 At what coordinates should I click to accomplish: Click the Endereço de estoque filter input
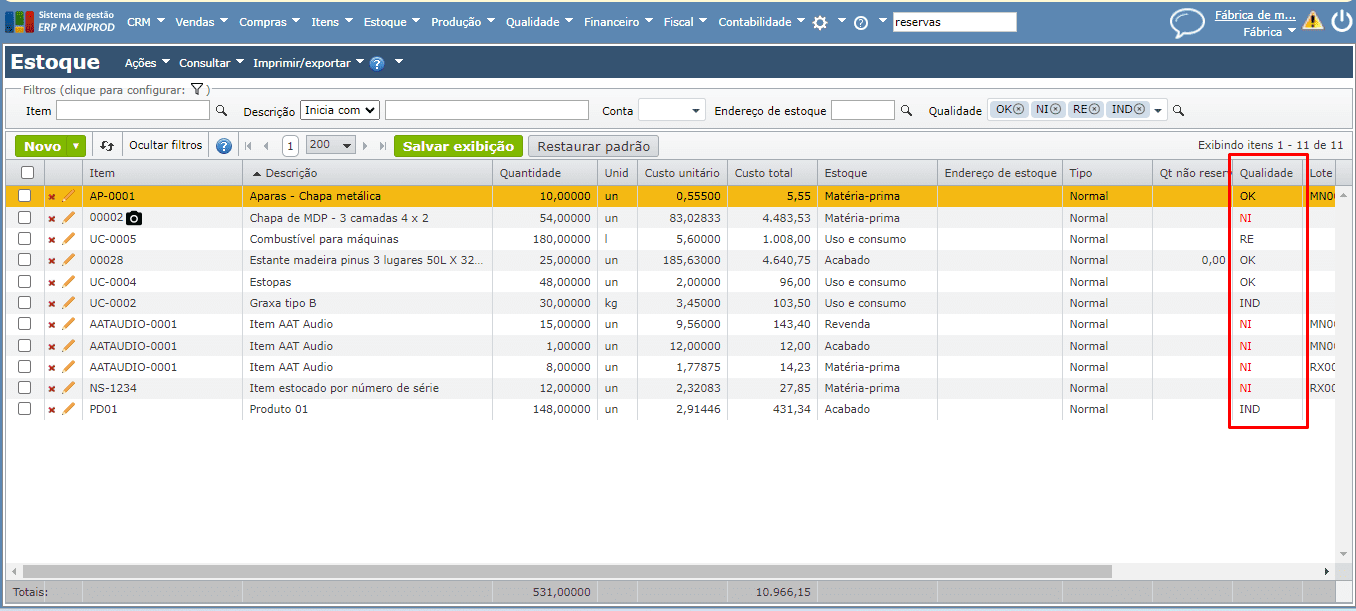862,110
